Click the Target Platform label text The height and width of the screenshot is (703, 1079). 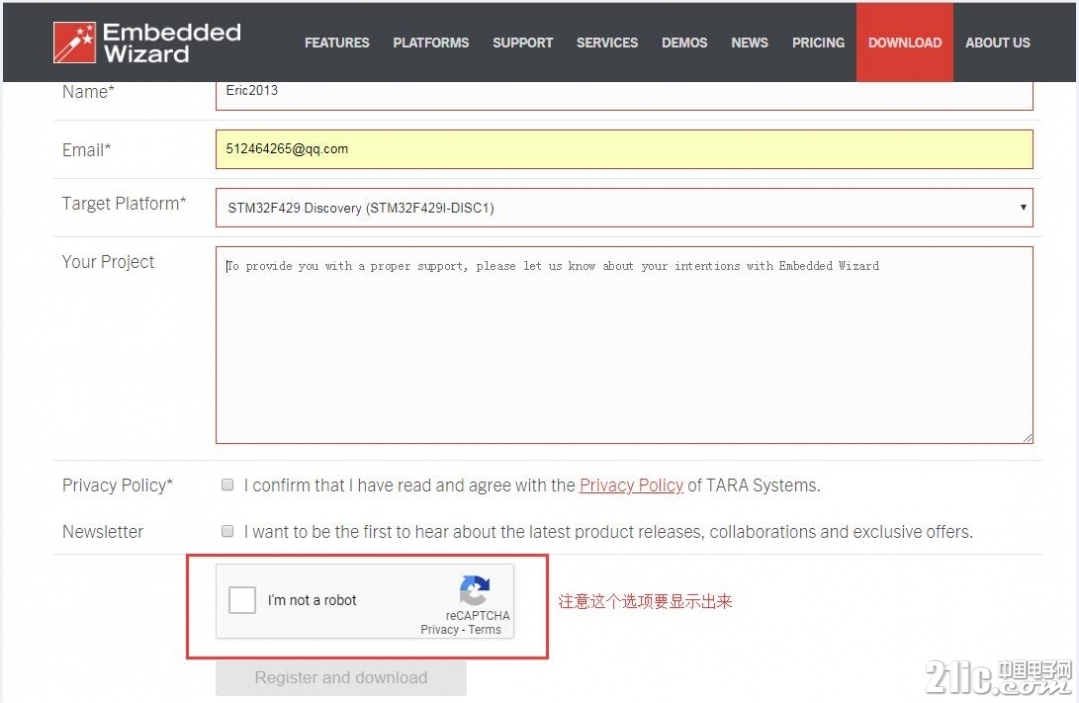coord(124,204)
